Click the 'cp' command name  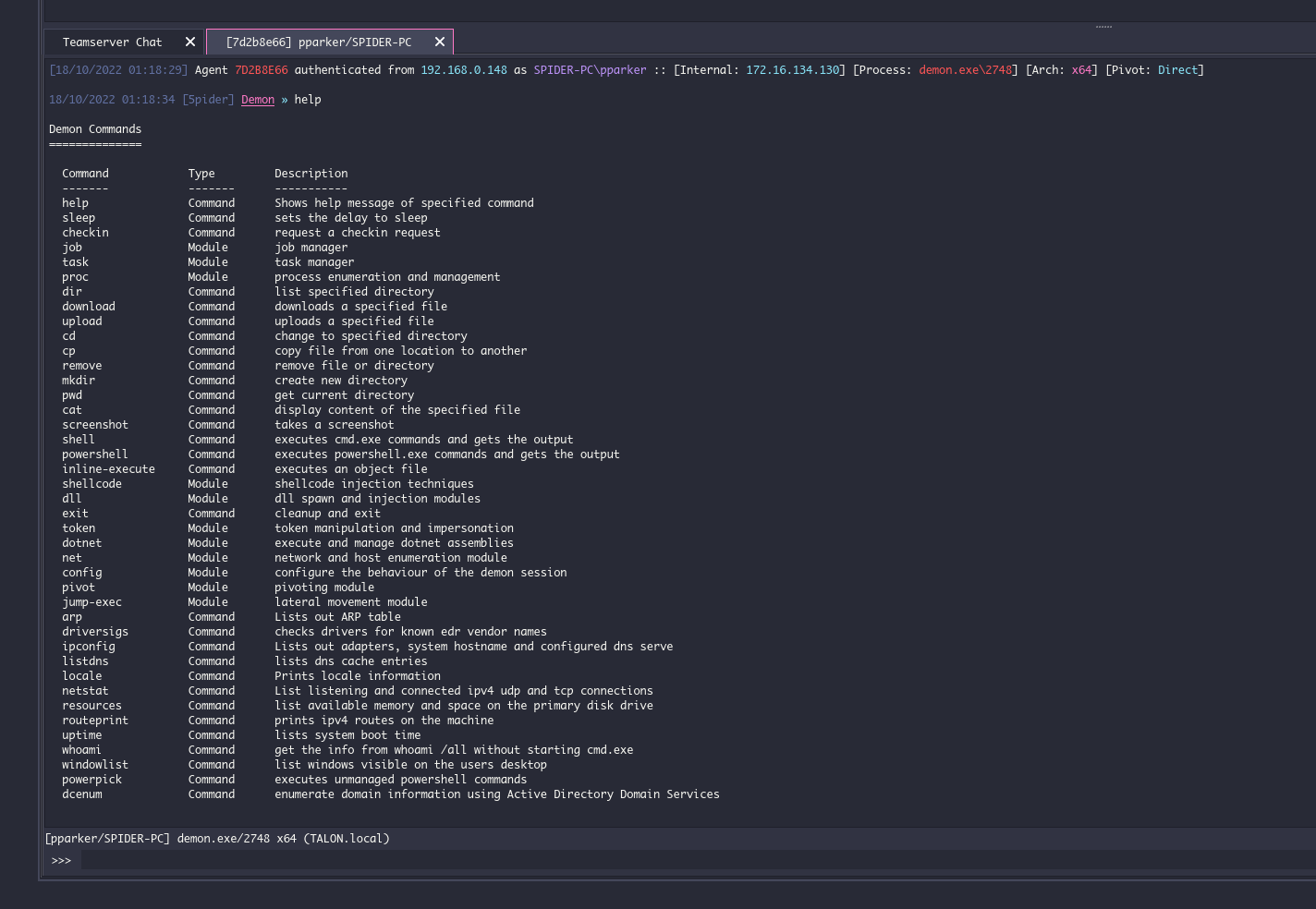click(68, 351)
